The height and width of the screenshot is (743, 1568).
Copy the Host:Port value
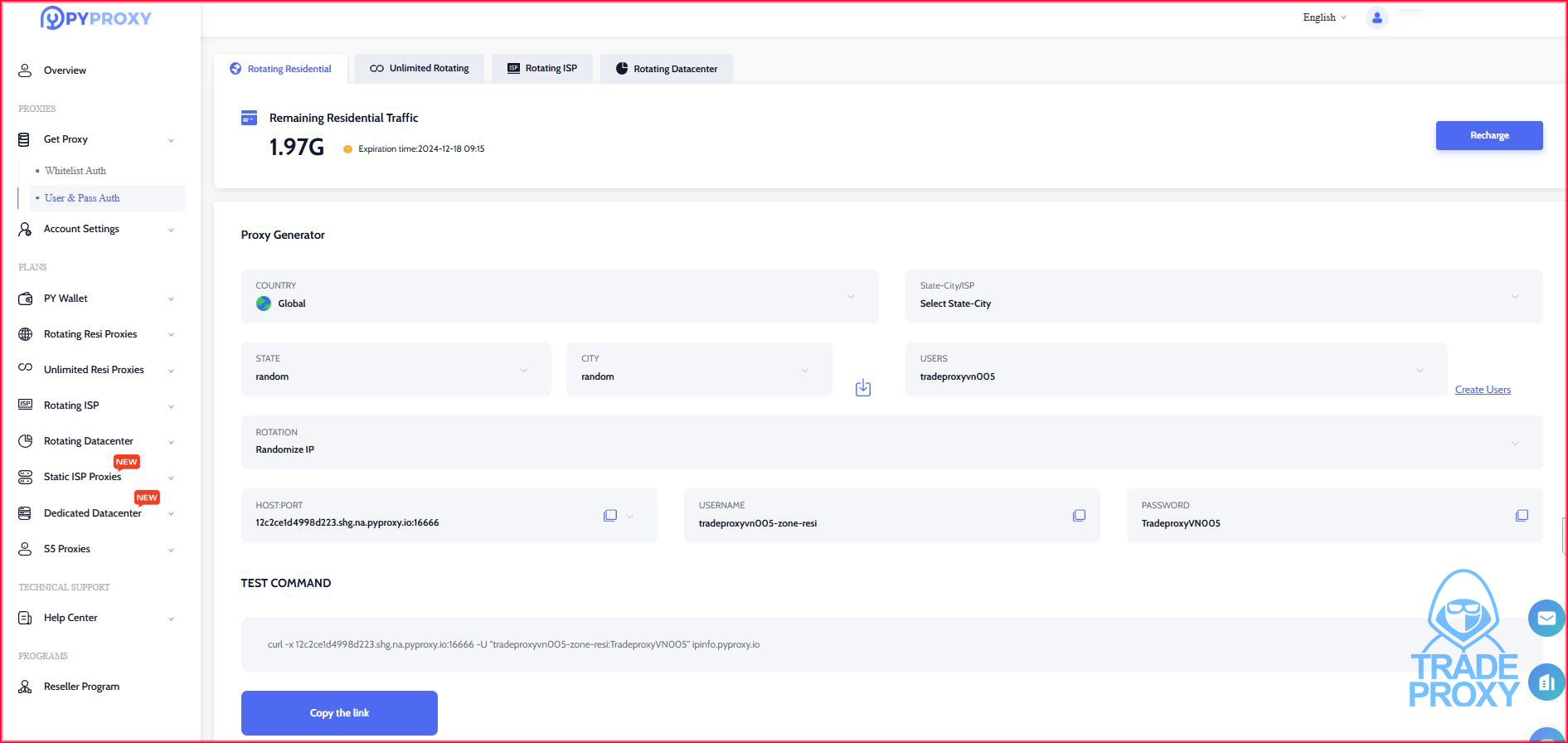[x=610, y=516]
